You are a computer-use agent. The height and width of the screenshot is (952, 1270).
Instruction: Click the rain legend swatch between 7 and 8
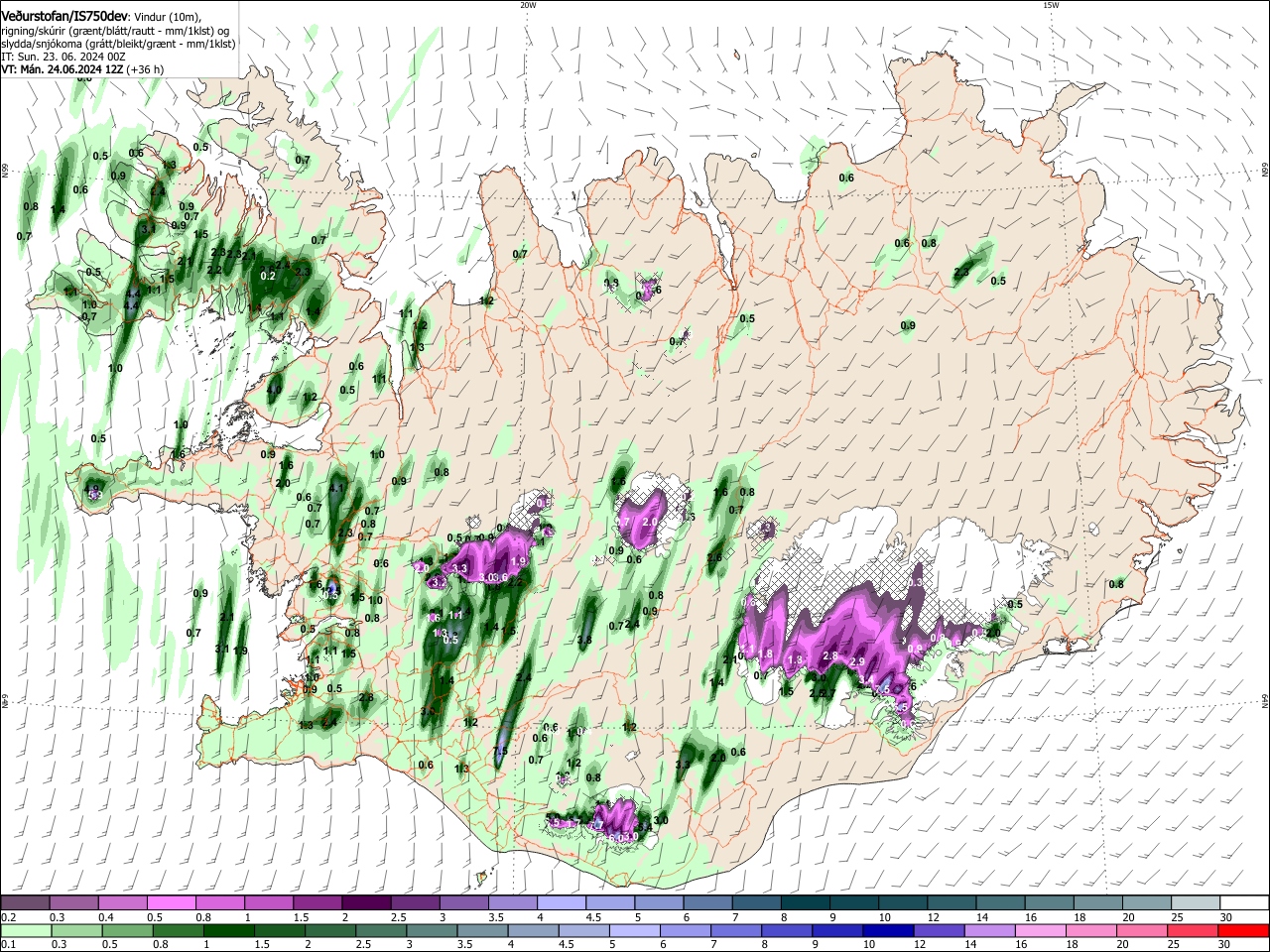click(x=735, y=931)
